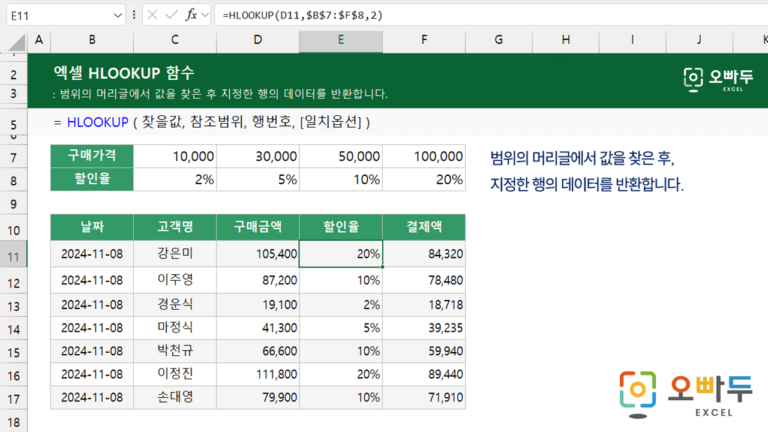Image resolution: width=768 pixels, height=432 pixels.
Task: Select cell with 30,000 in row 7
Action: [x=258, y=156]
